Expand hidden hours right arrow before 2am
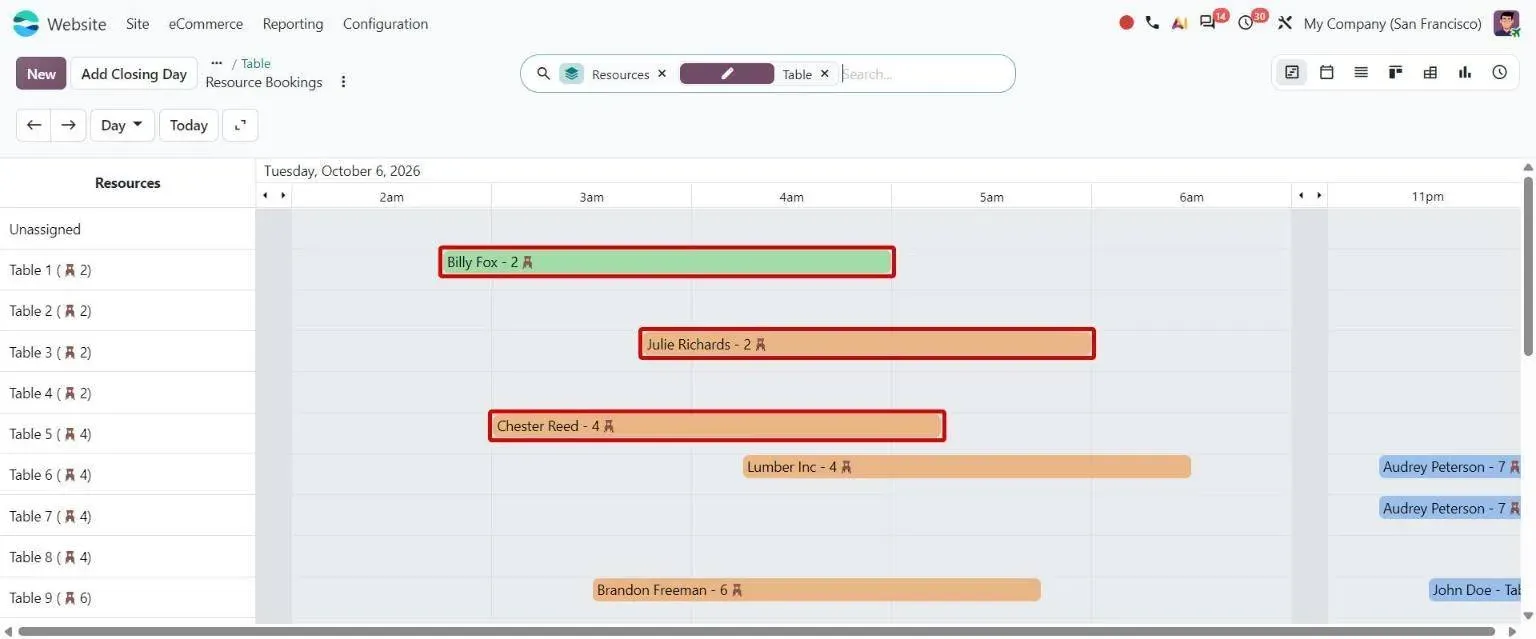This screenshot has height=639, width=1536. click(283, 196)
